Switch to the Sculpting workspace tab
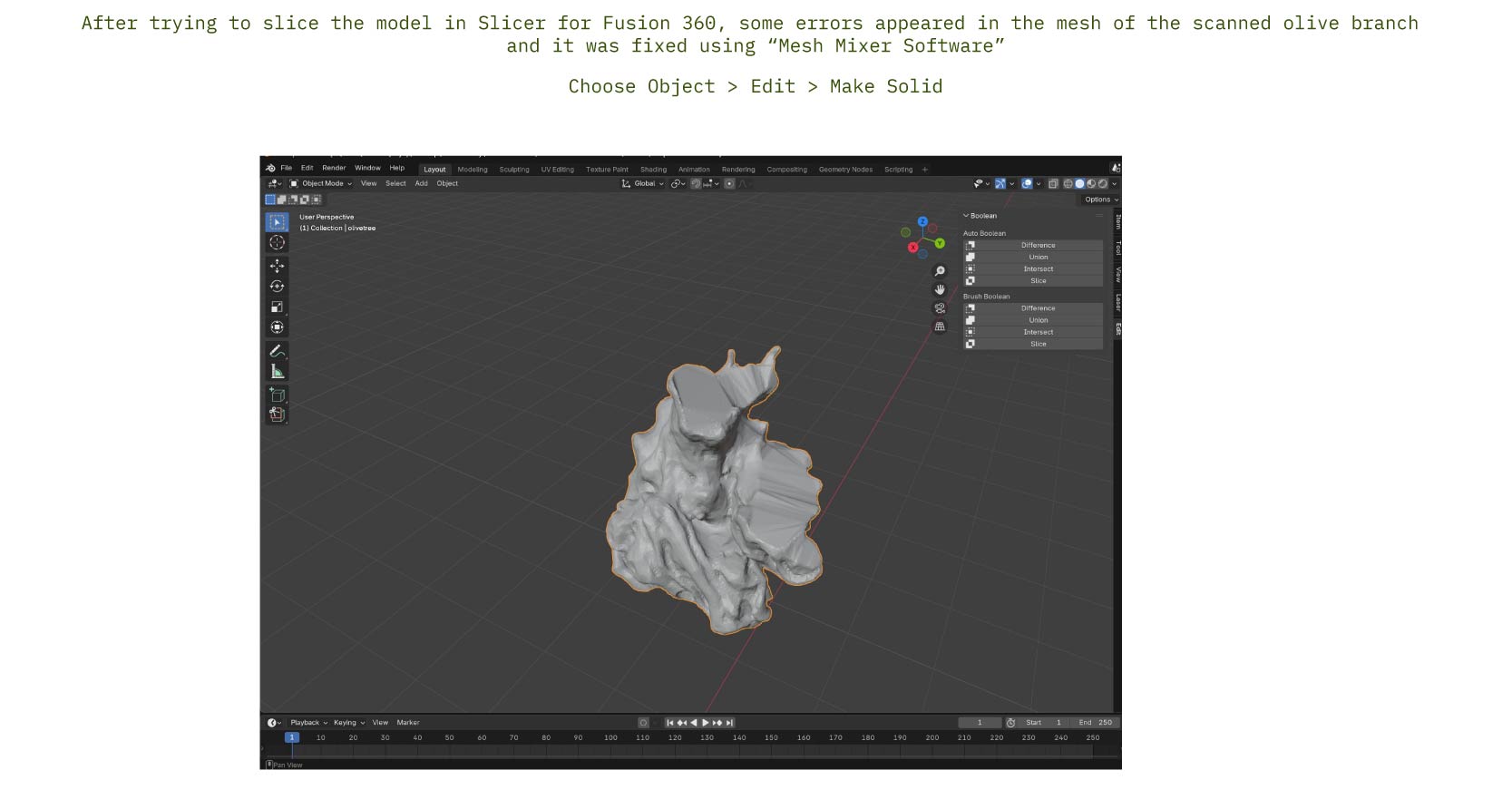This screenshot has width=1512, height=809. 513,170
